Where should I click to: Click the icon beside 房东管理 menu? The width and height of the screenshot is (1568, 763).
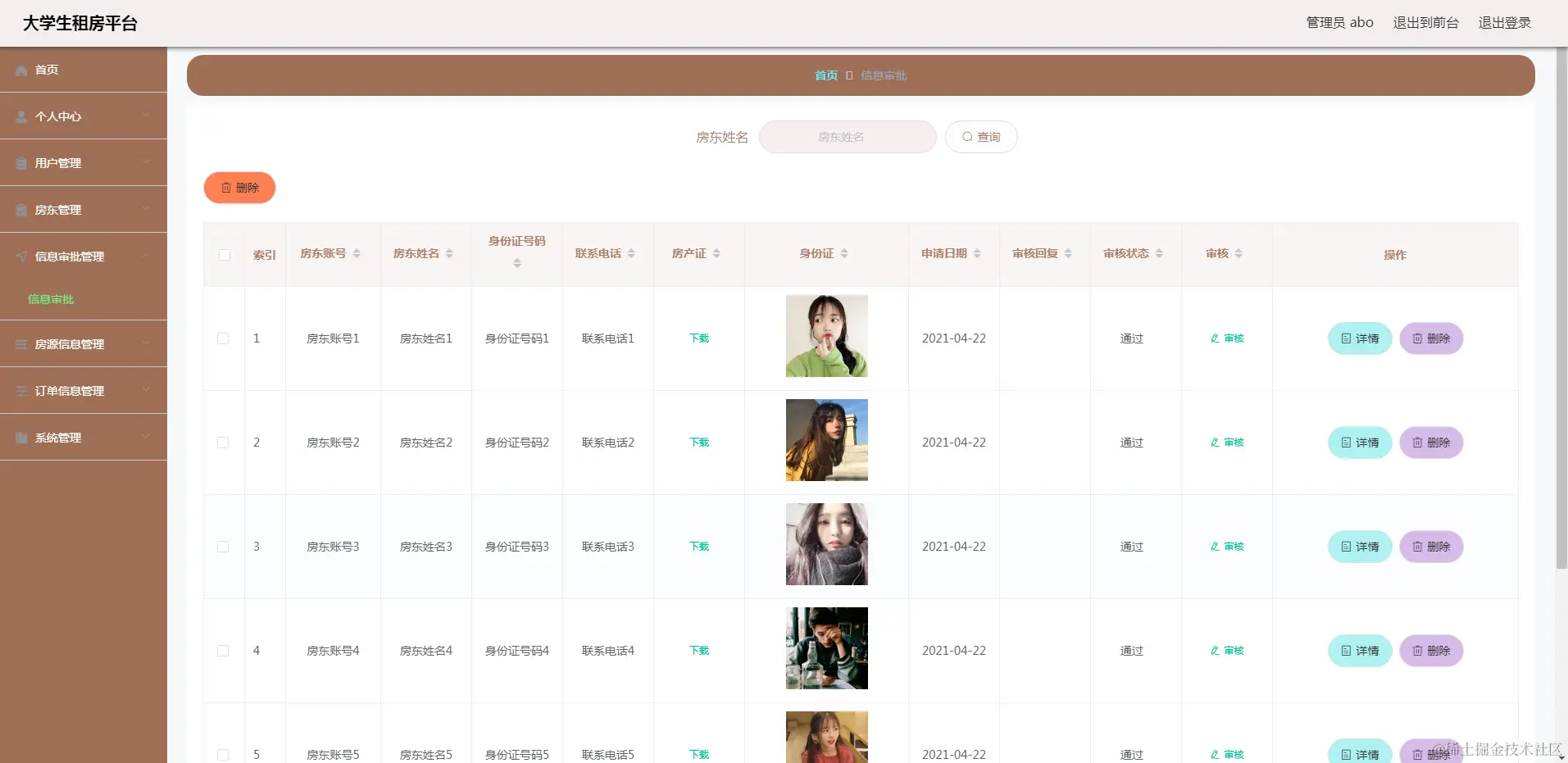(x=21, y=211)
